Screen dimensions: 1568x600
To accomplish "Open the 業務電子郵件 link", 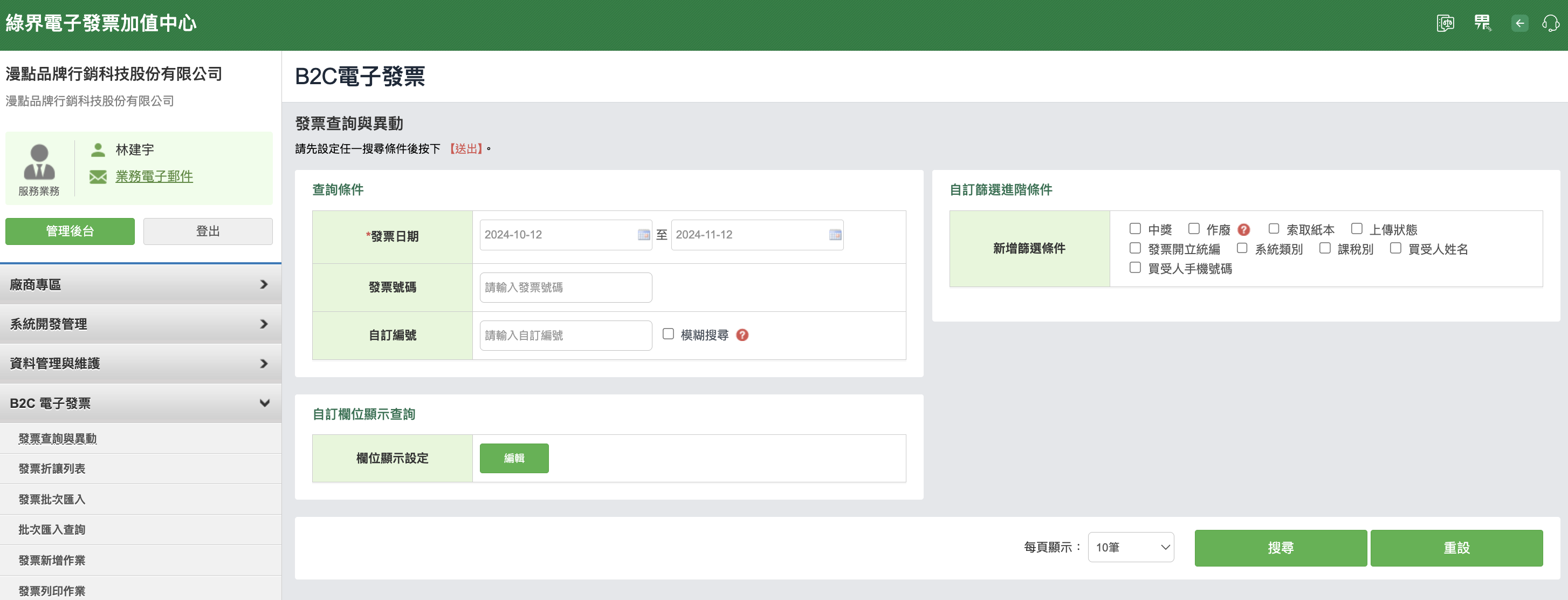I will click(x=153, y=176).
